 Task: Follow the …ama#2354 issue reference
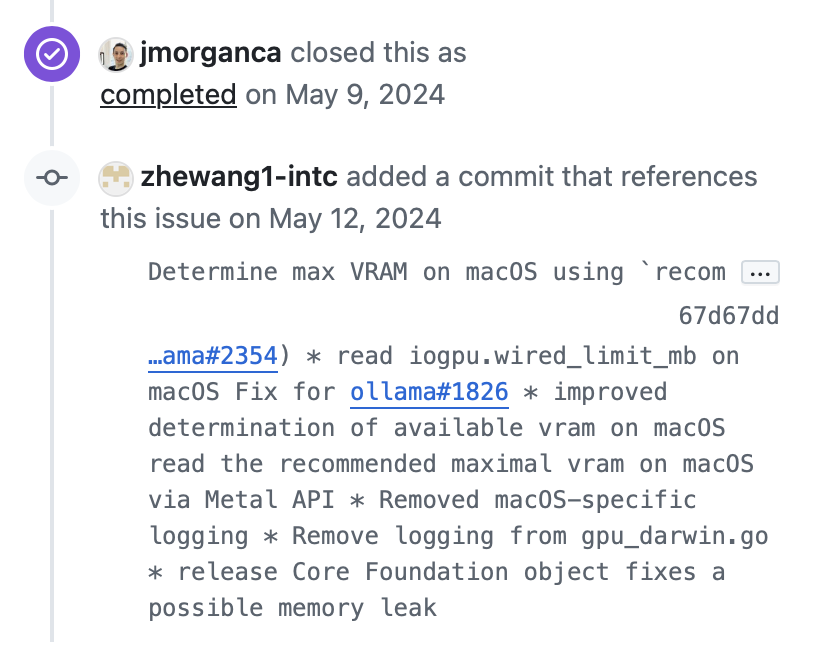click(213, 356)
